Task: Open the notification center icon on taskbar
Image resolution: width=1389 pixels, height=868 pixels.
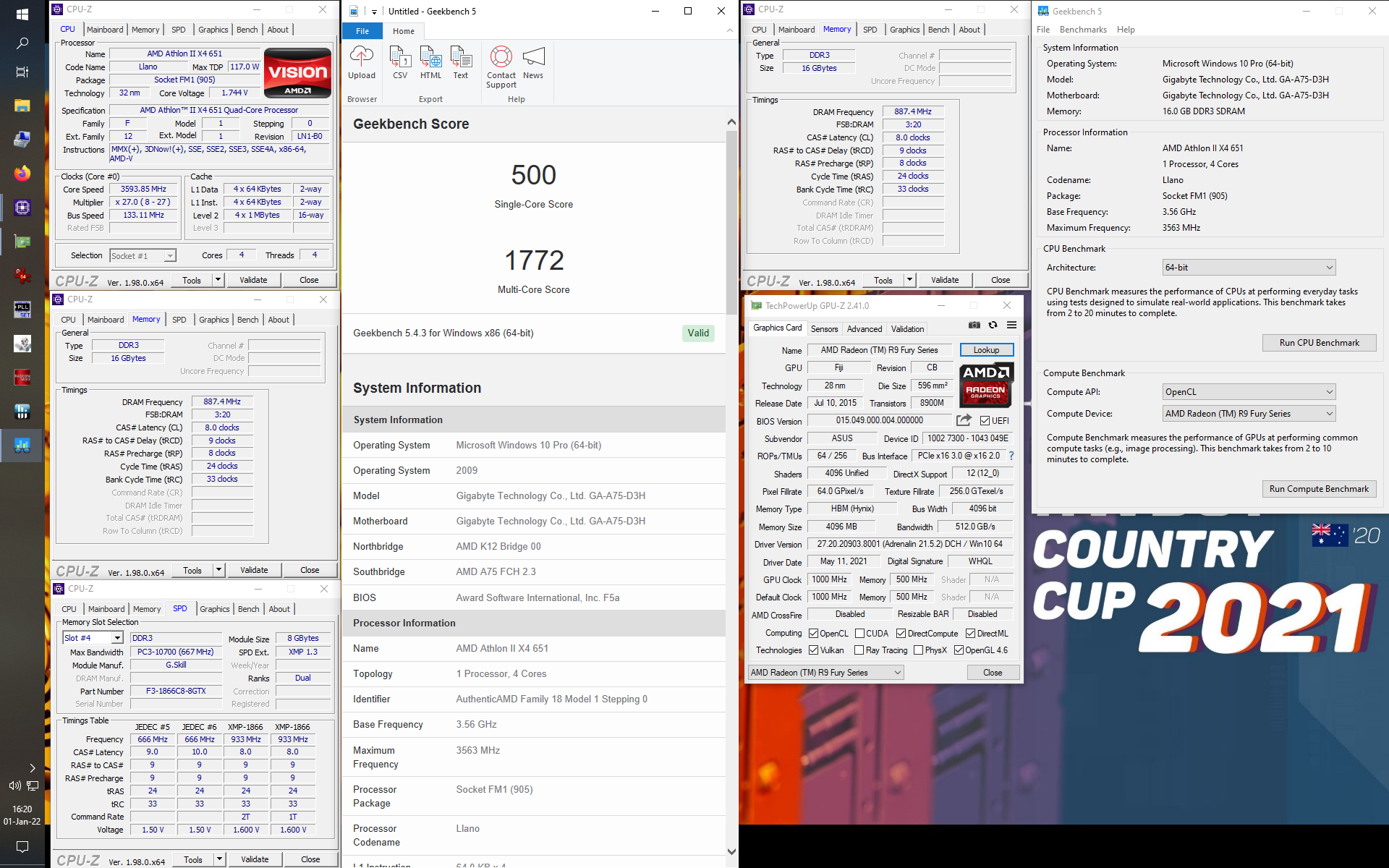Action: [x=22, y=846]
